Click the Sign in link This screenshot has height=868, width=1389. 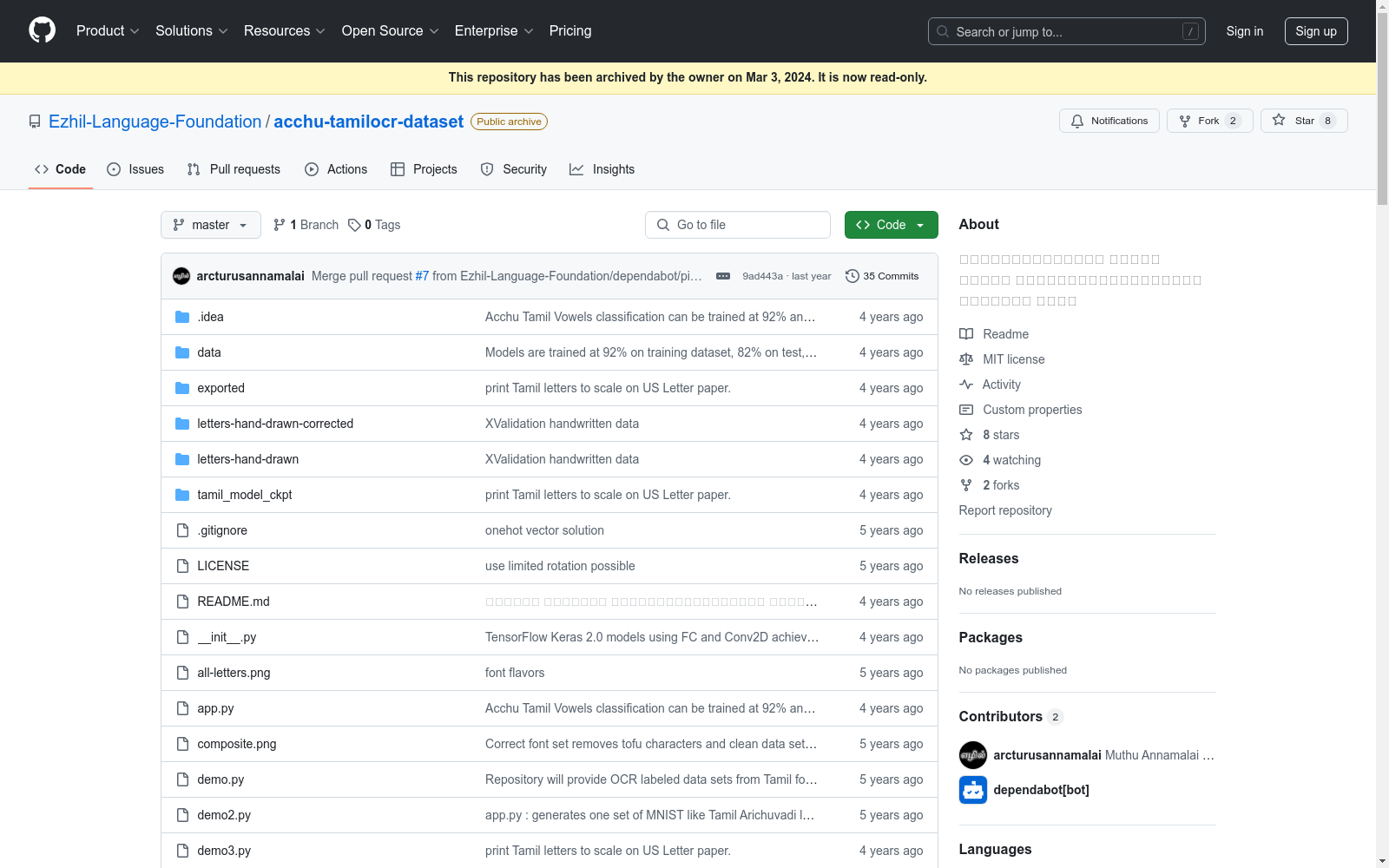point(1245,31)
